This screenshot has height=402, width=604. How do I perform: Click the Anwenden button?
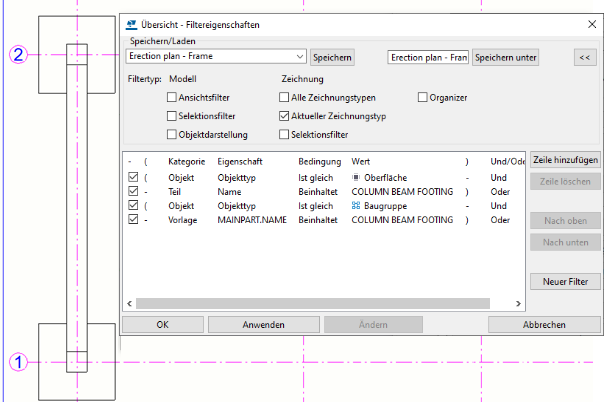click(263, 324)
